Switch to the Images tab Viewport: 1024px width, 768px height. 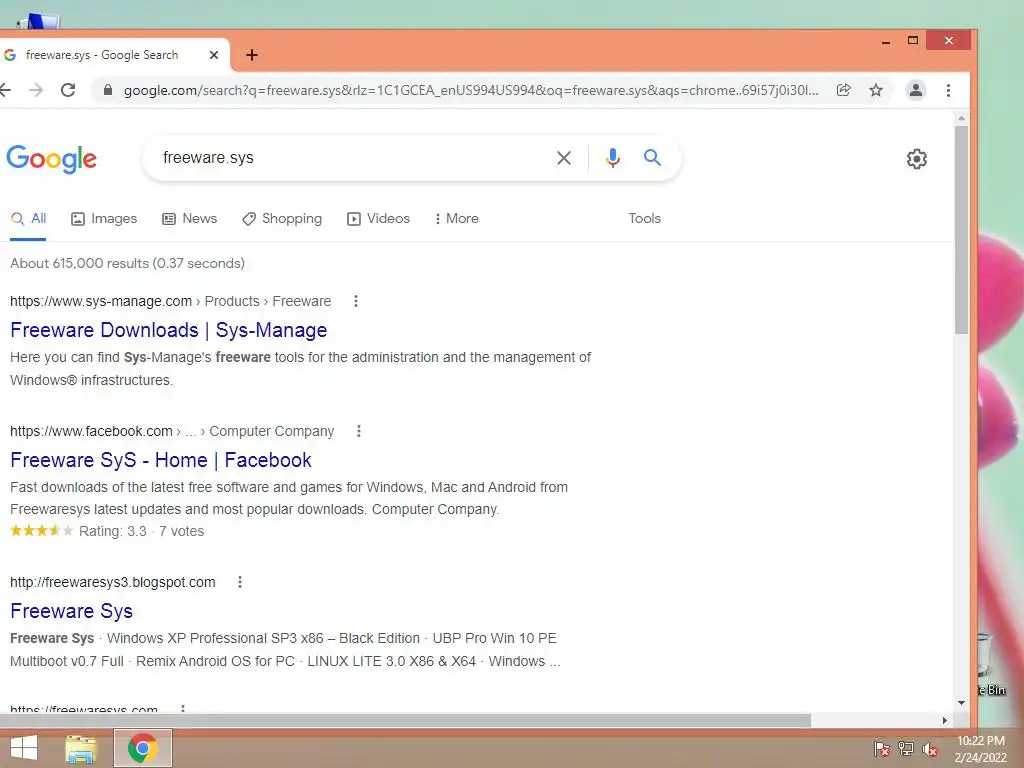104,219
